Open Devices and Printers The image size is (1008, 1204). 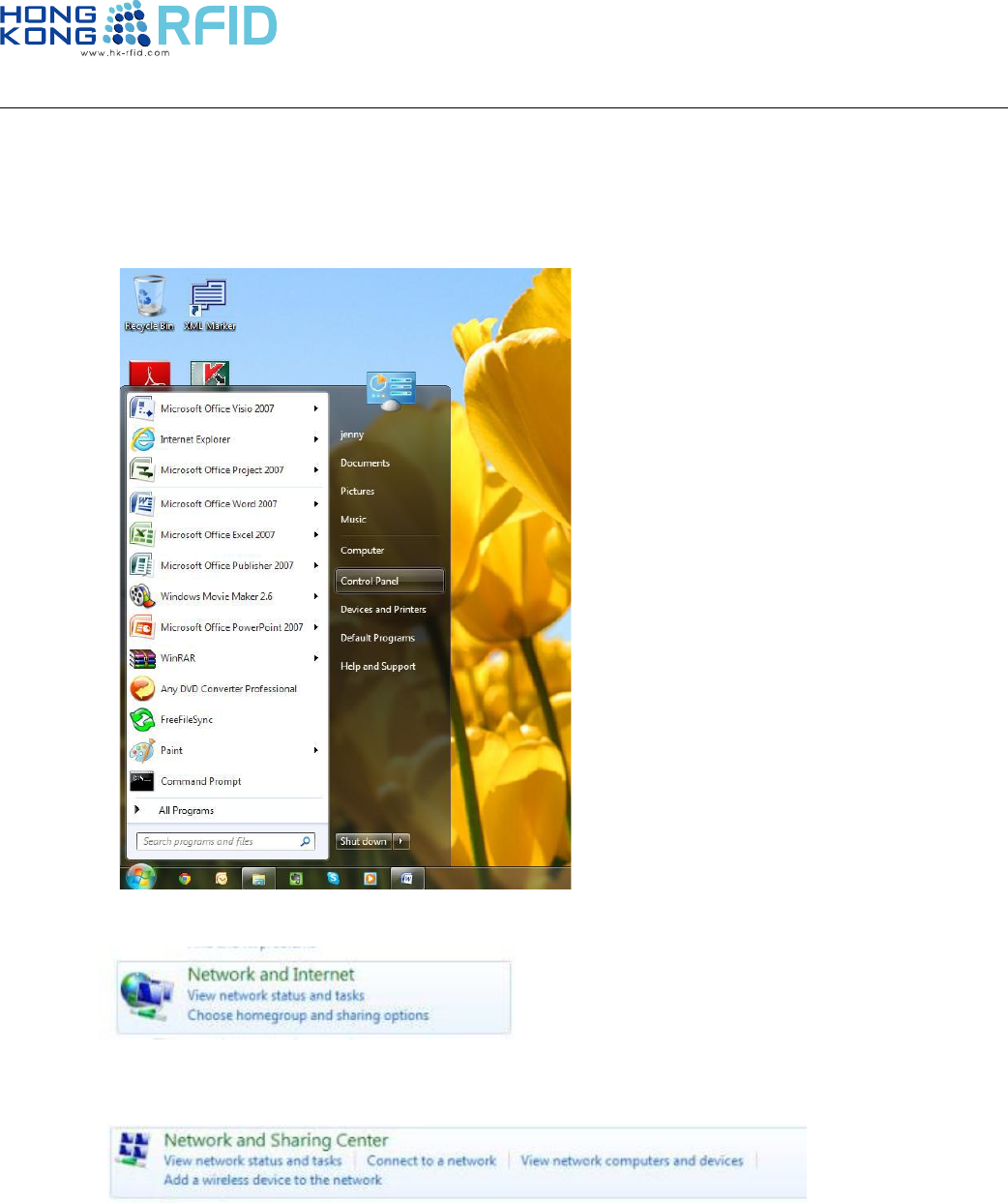[383, 610]
